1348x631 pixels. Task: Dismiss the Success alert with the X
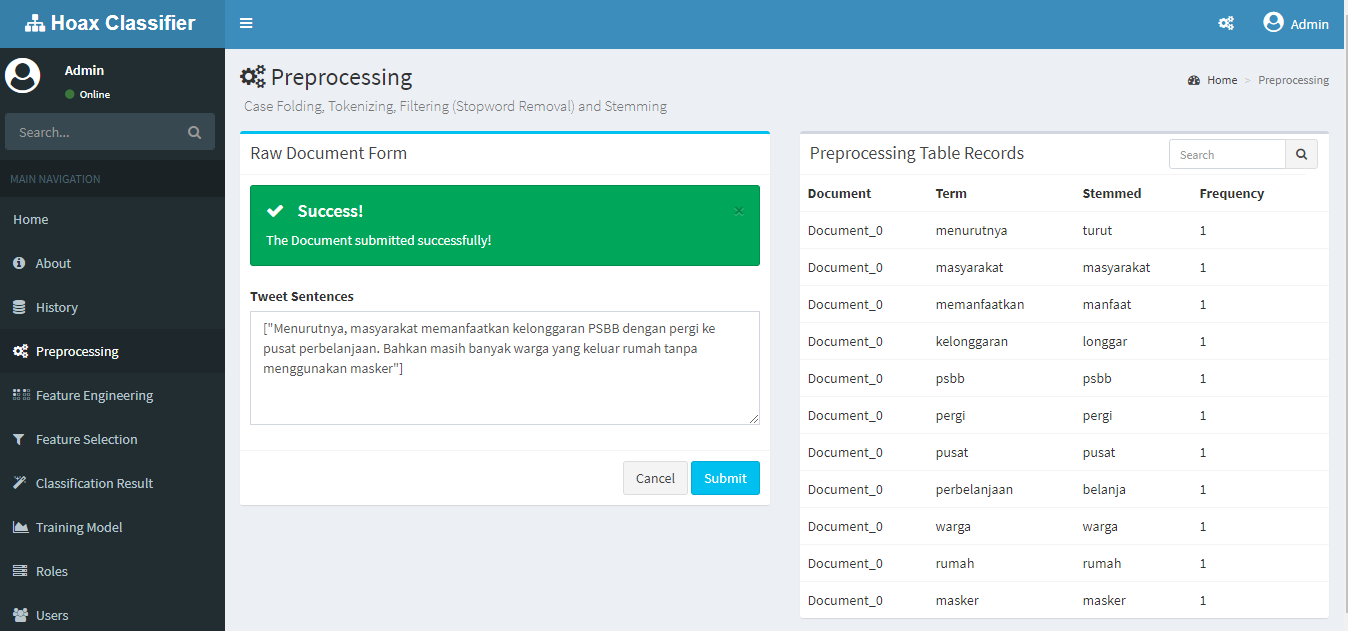[739, 210]
